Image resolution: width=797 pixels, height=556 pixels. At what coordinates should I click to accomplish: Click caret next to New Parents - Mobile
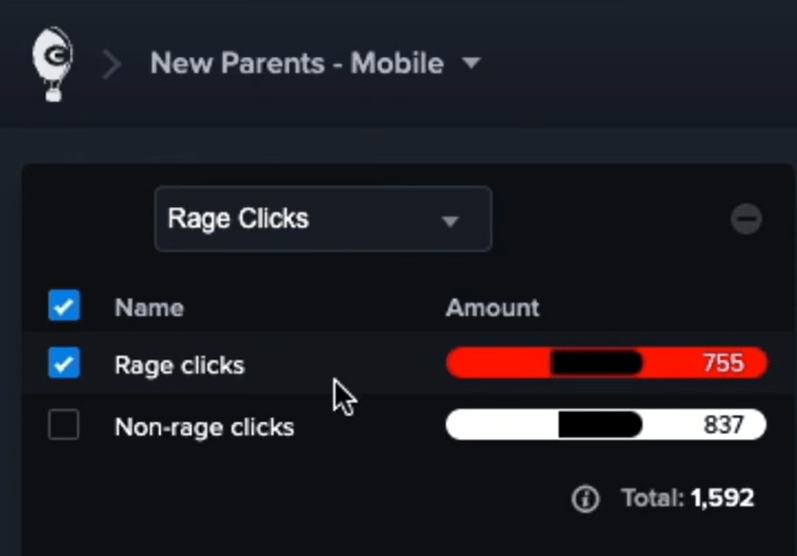471,64
